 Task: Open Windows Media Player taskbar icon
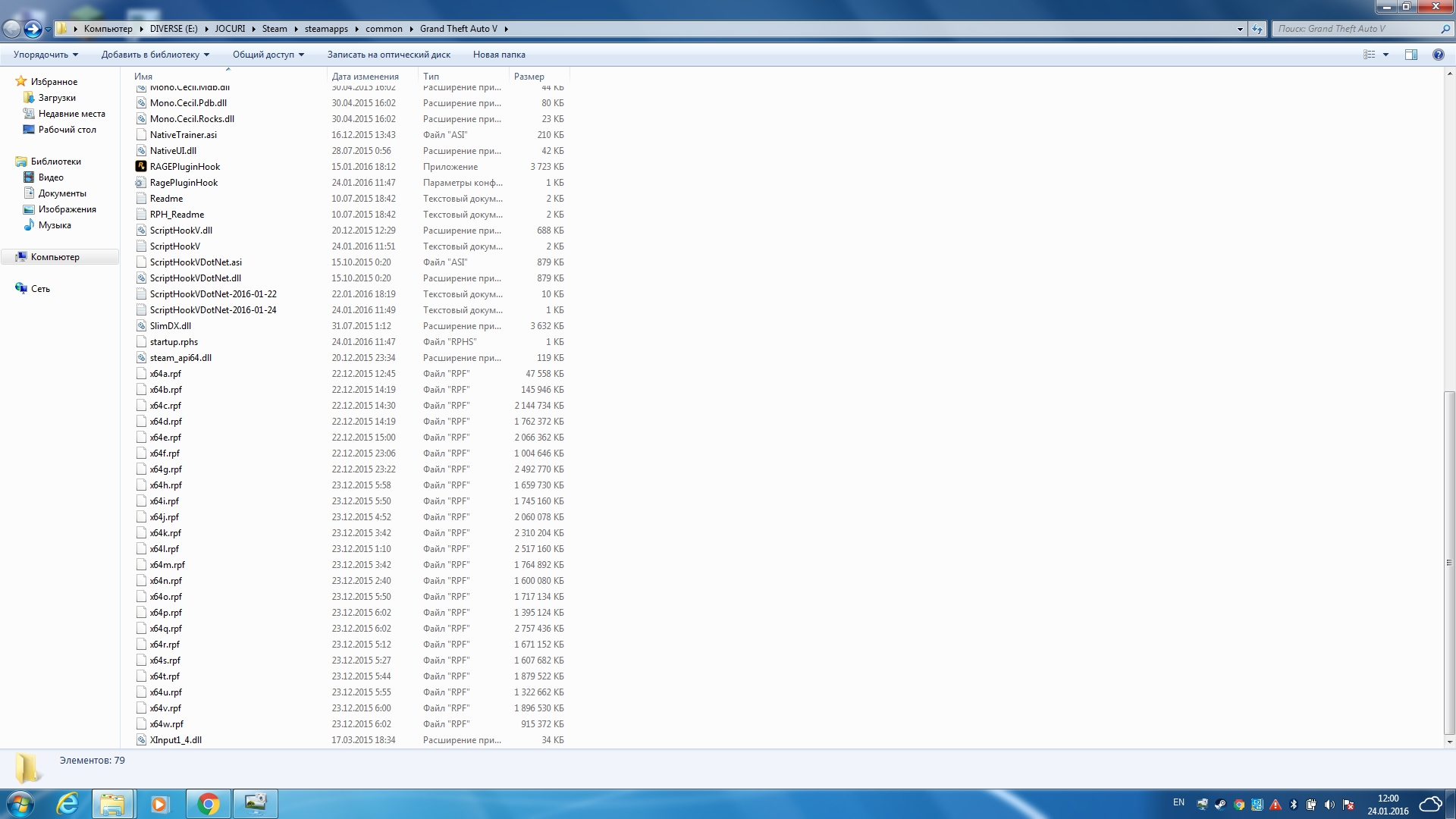point(159,804)
